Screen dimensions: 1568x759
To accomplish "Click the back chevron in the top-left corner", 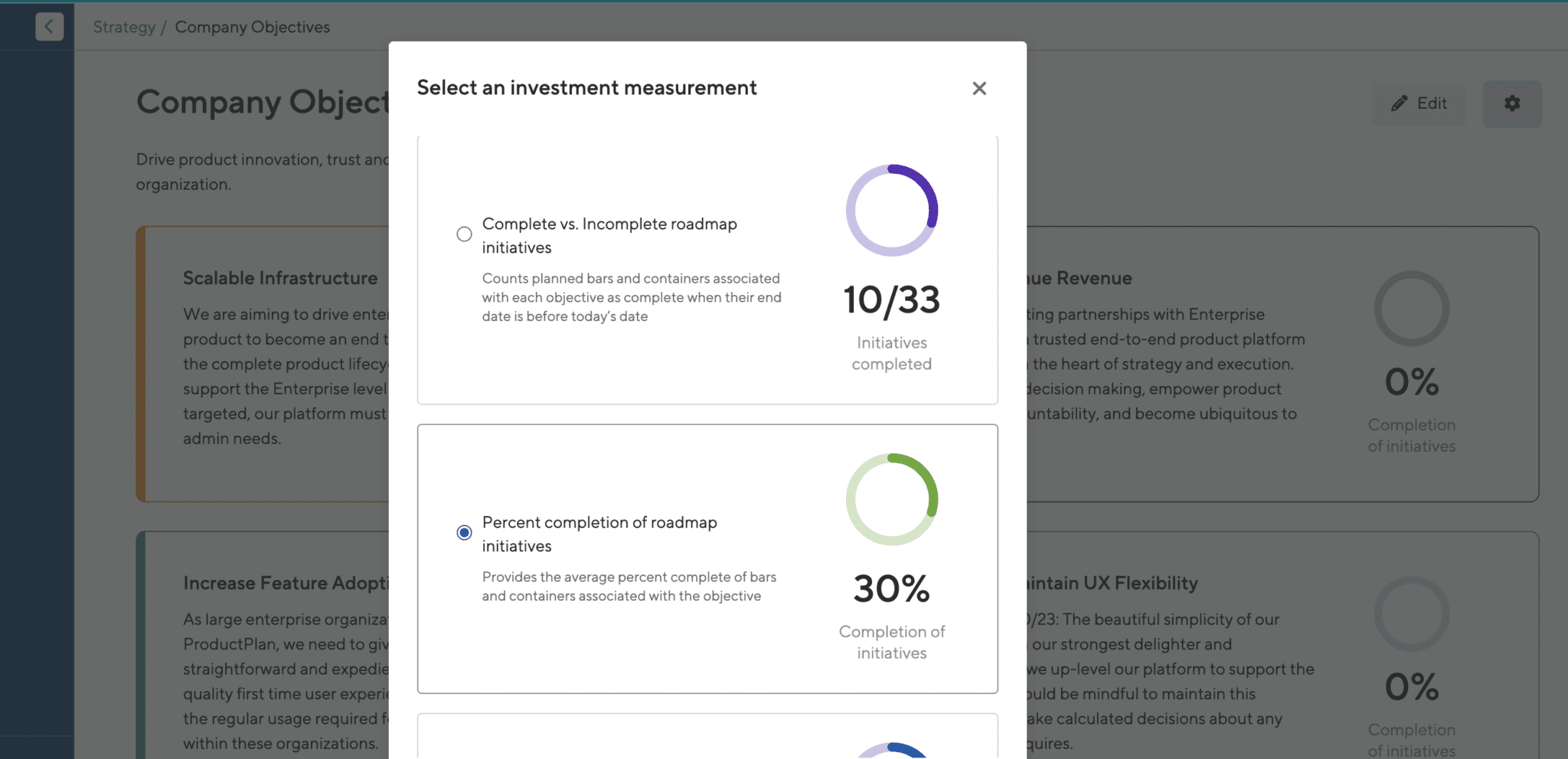I will pyautogui.click(x=49, y=26).
